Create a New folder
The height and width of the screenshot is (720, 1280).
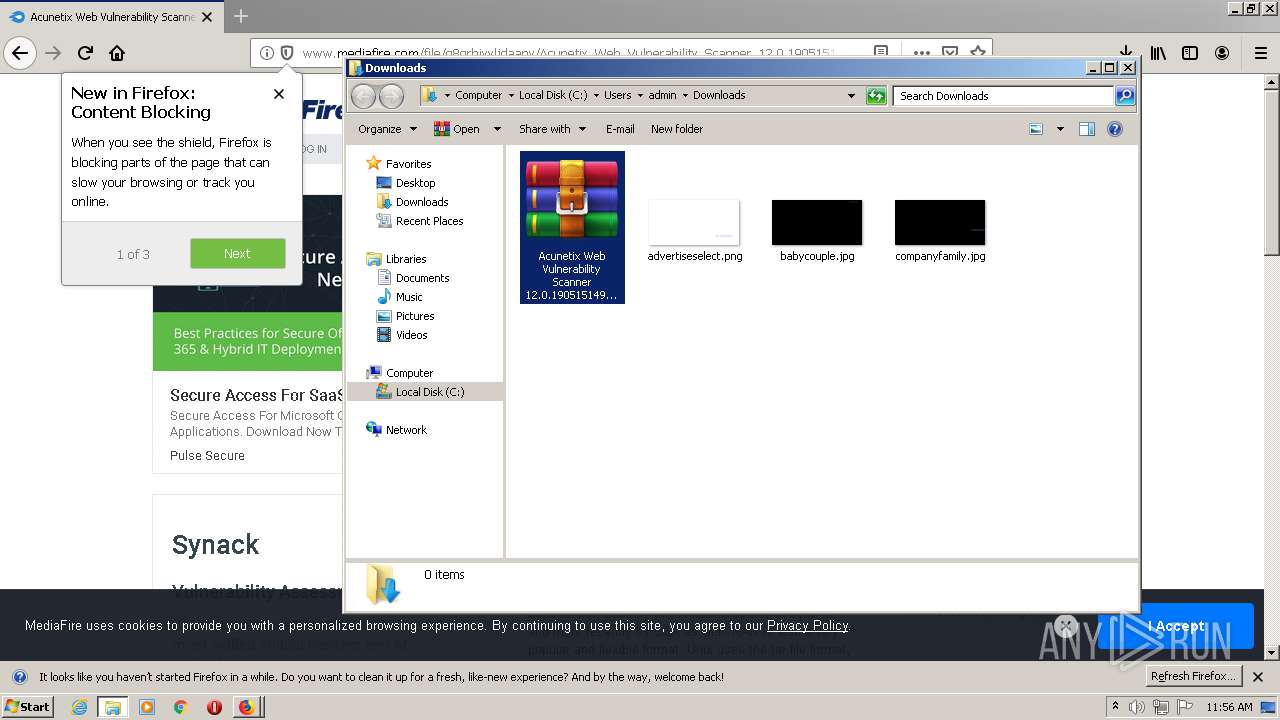click(677, 129)
